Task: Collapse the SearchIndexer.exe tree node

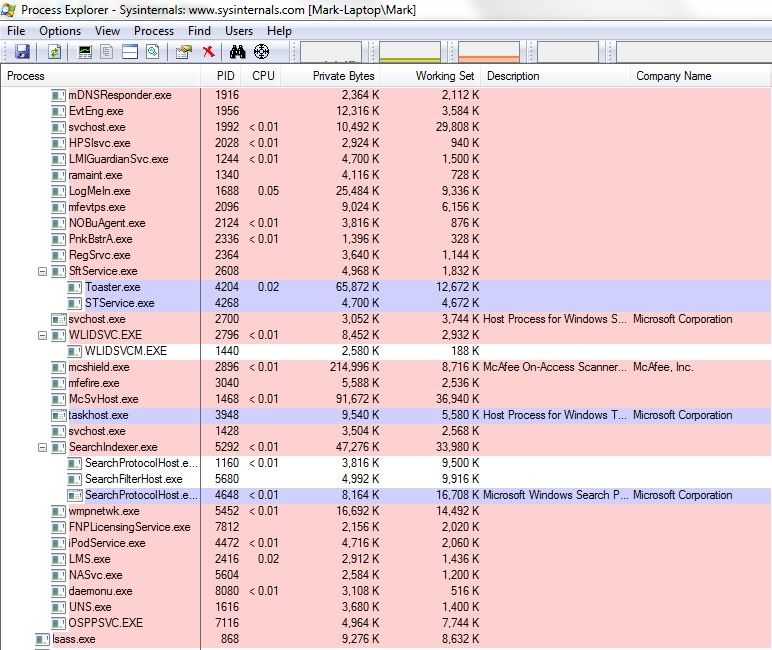Action: [43, 447]
